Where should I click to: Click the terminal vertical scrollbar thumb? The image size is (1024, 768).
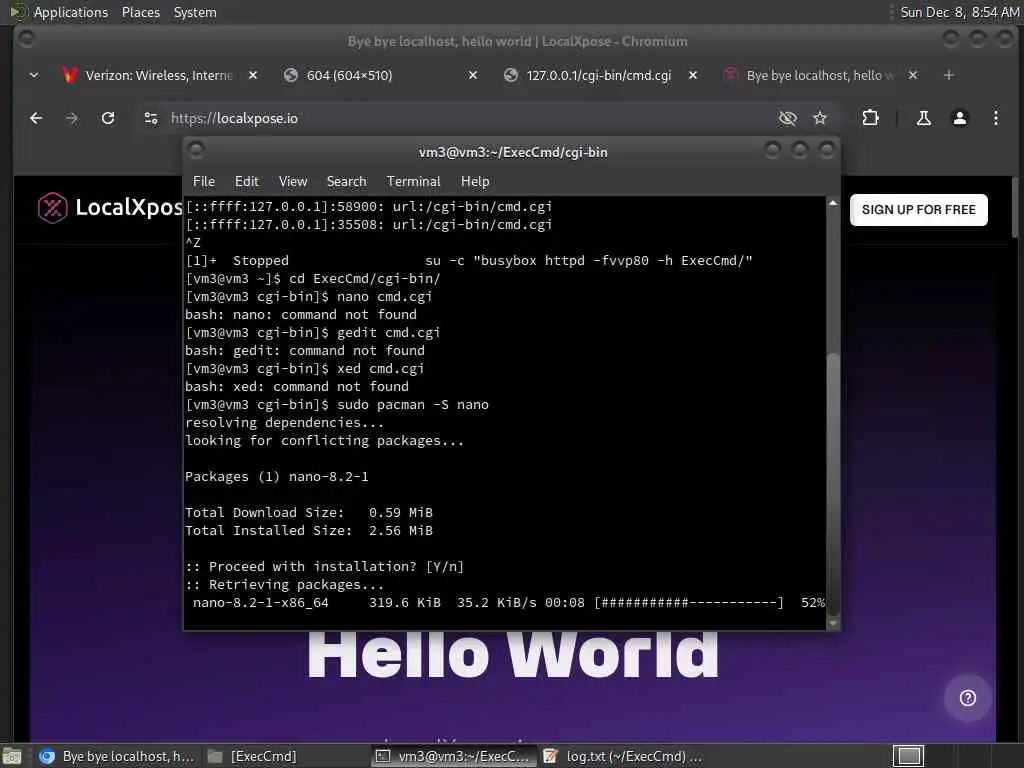click(833, 483)
